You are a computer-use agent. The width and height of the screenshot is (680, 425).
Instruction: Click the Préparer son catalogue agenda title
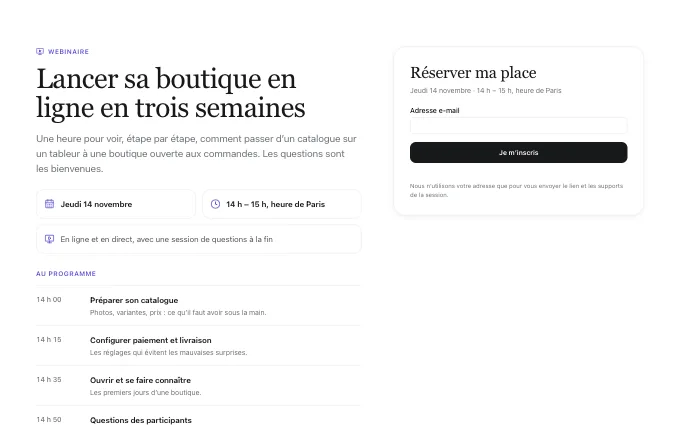point(134,300)
